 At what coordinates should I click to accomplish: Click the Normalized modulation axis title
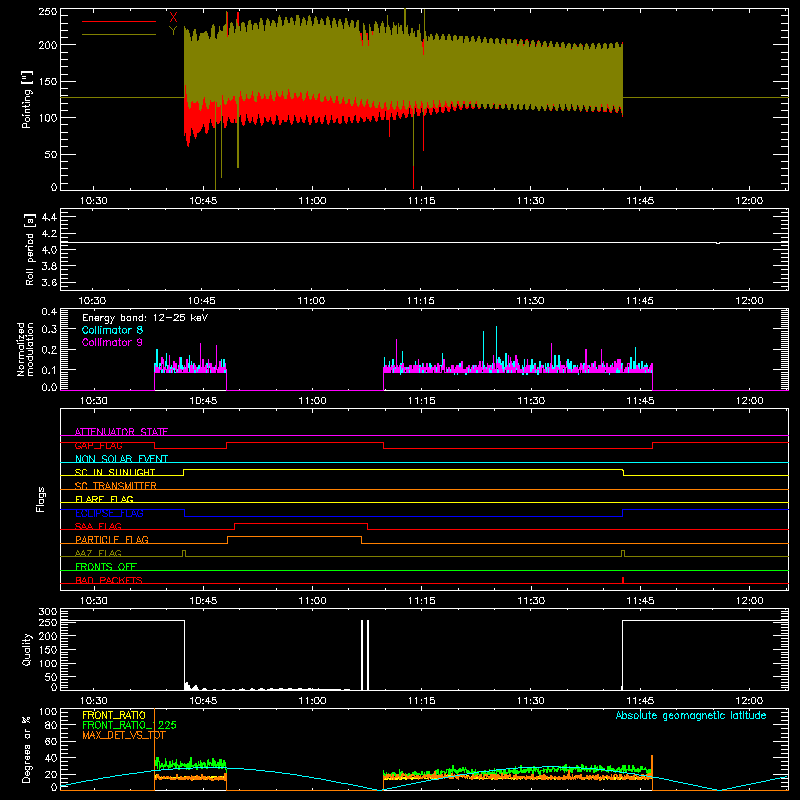click(25, 349)
